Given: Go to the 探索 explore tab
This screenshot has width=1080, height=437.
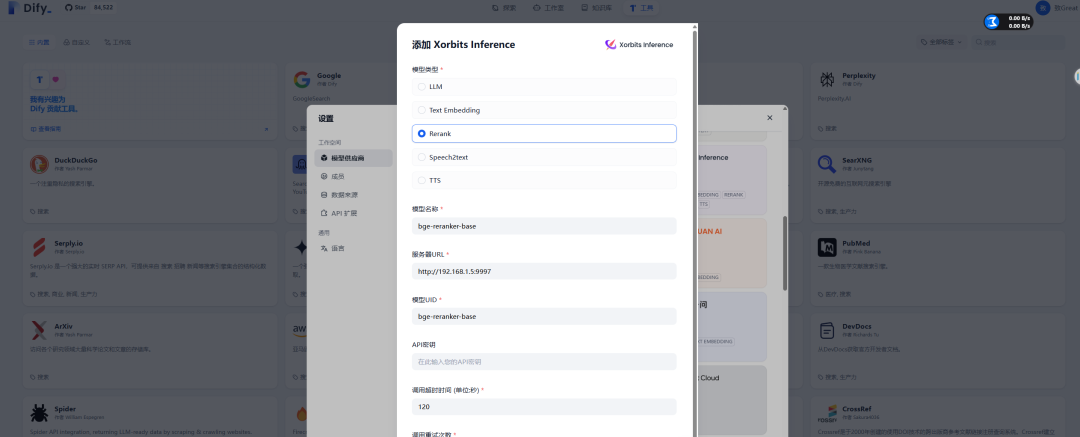Looking at the screenshot, I should 505,8.
